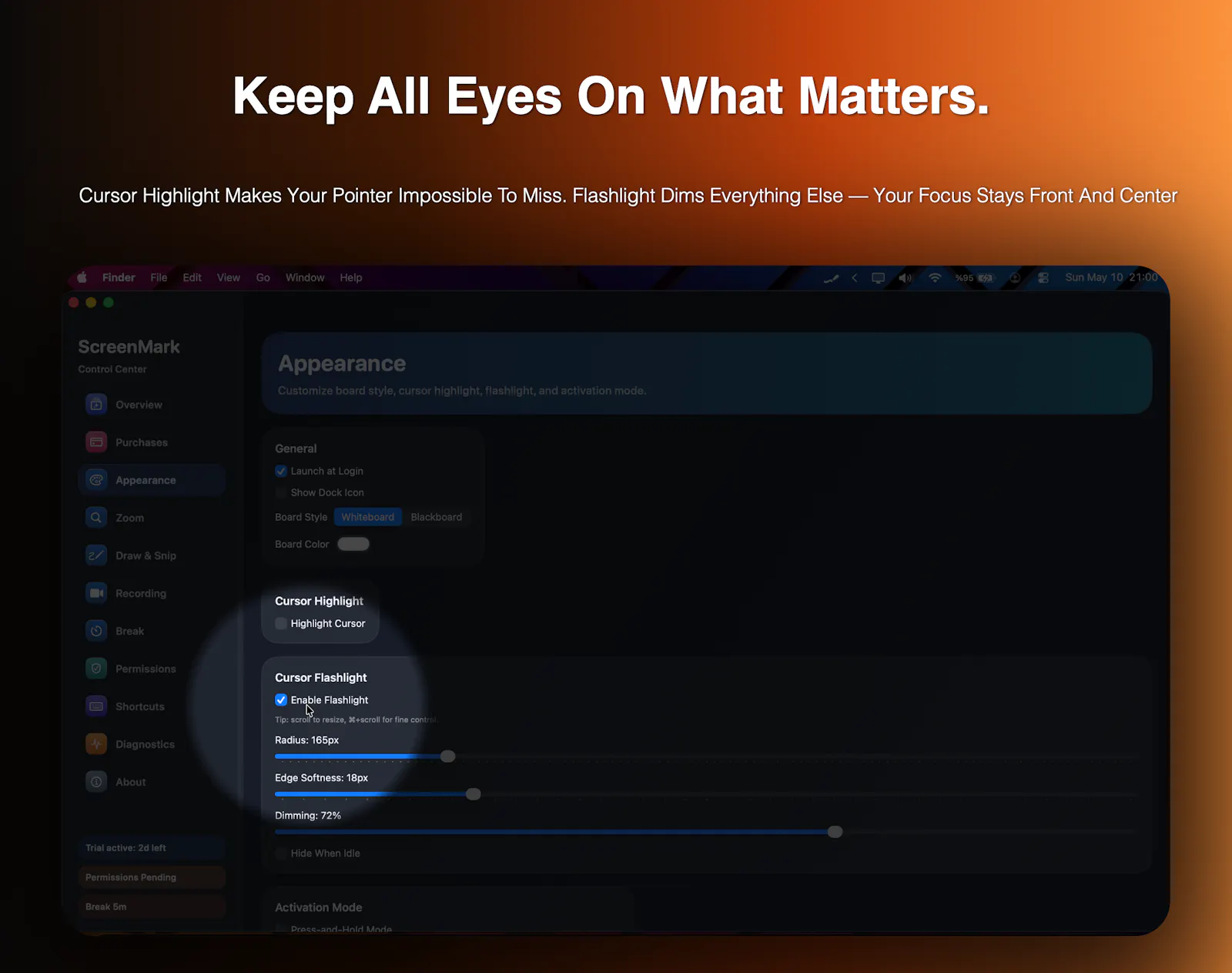This screenshot has width=1232, height=973.
Task: Open the Purchases card icon in sidebar
Action: click(96, 442)
